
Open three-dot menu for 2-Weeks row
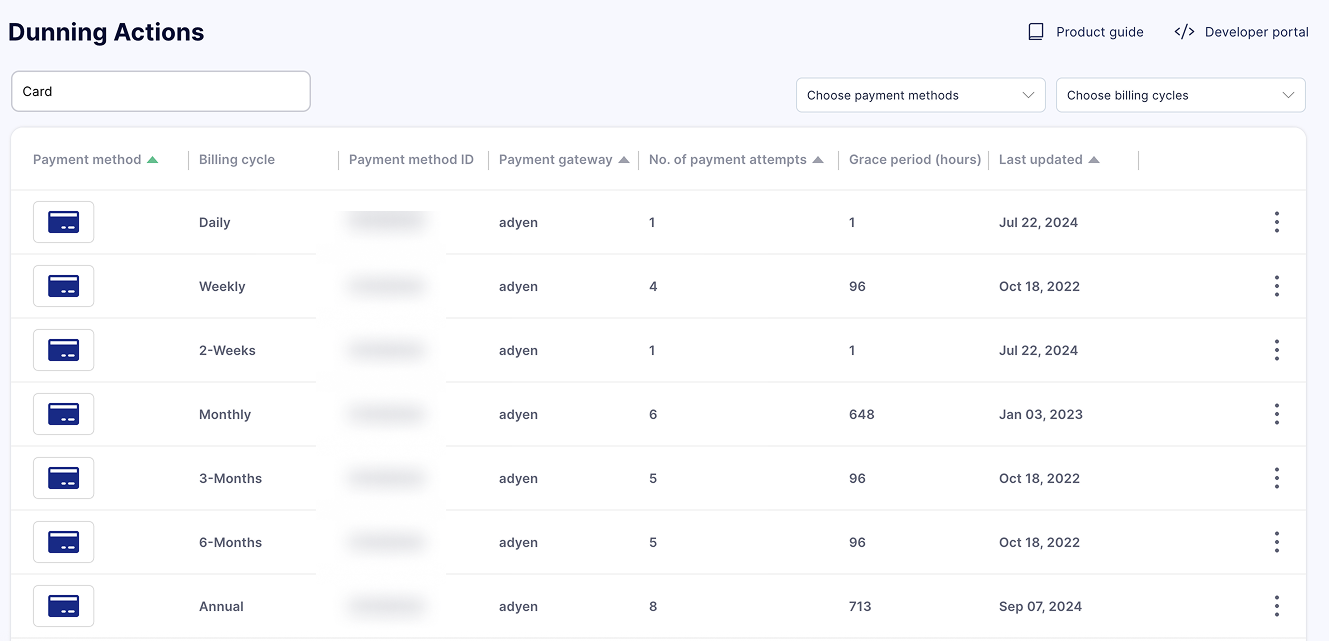point(1277,350)
